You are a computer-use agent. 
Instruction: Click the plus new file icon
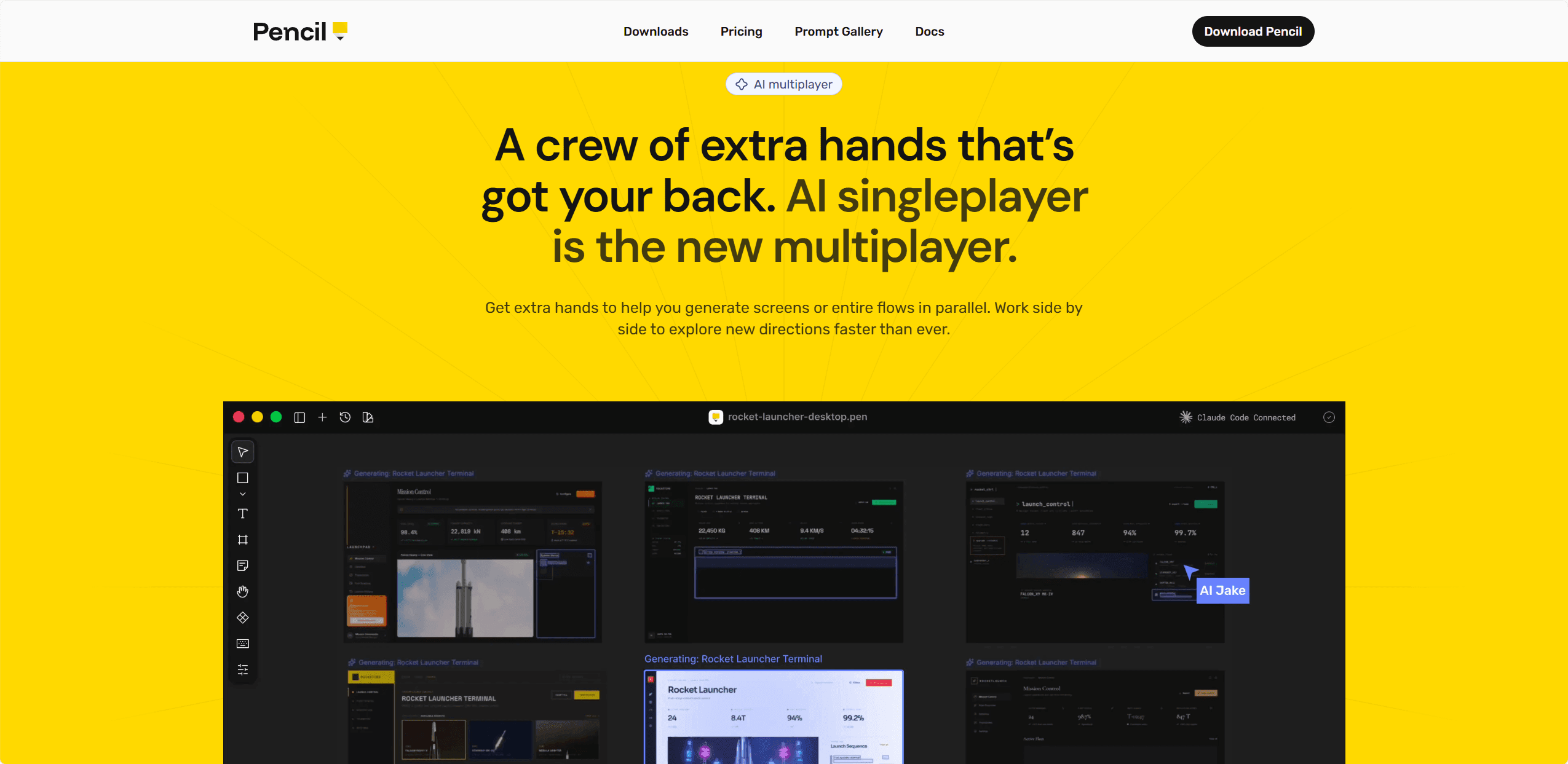tap(322, 417)
